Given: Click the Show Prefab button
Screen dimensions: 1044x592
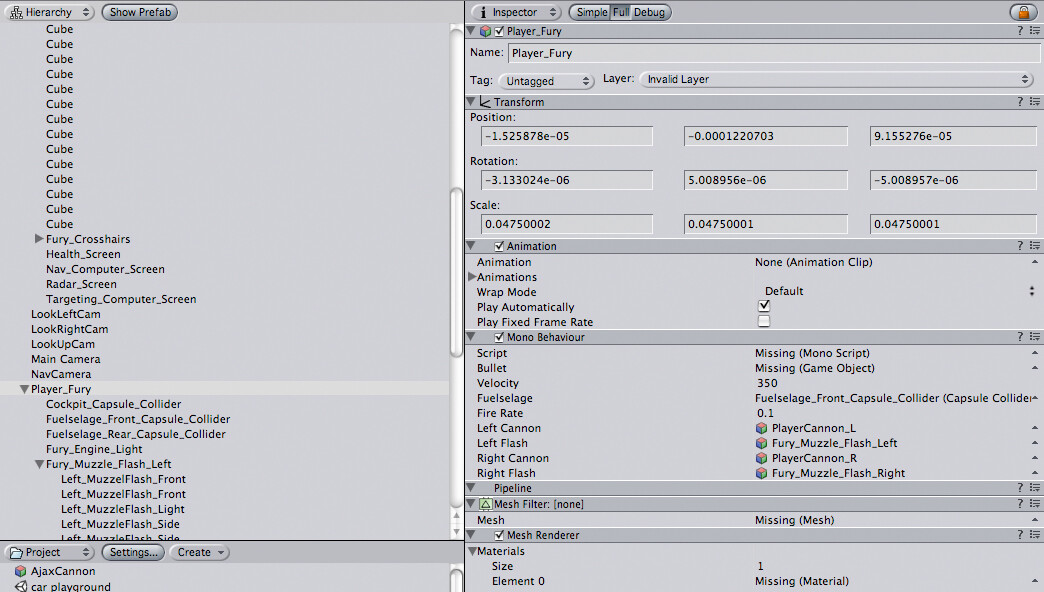Looking at the screenshot, I should [139, 11].
